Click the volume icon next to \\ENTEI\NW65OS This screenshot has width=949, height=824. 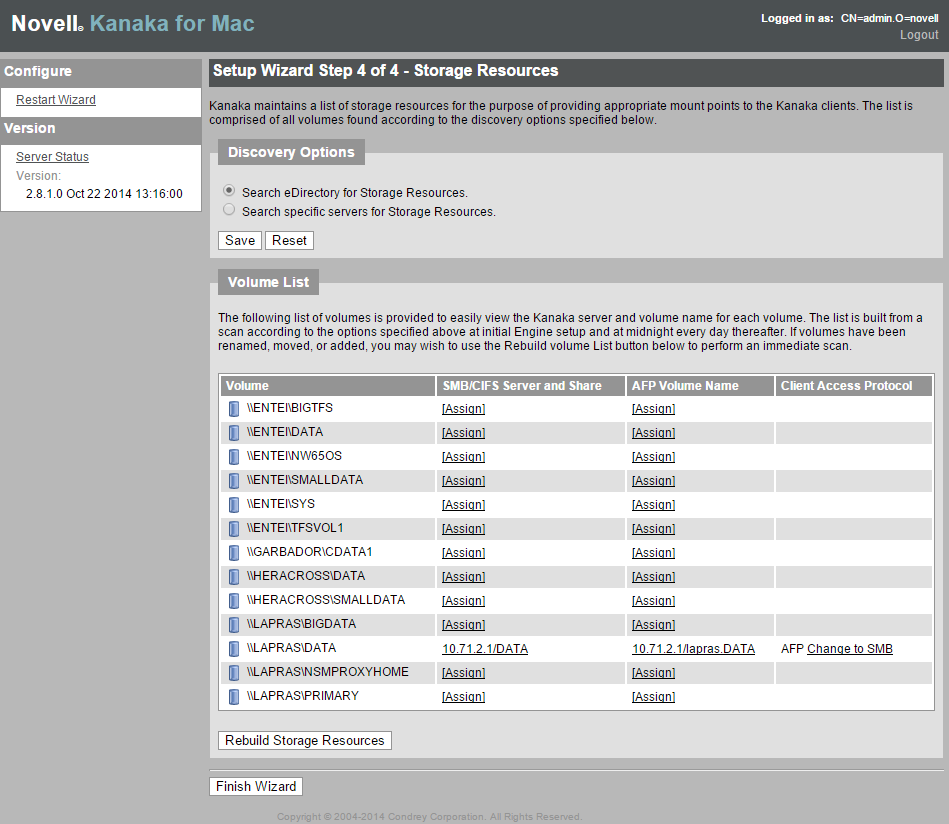pos(234,457)
